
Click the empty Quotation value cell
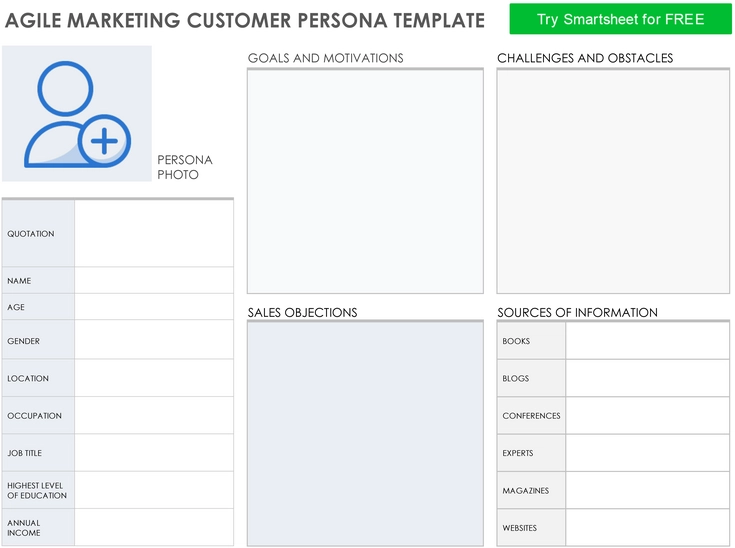tap(154, 233)
